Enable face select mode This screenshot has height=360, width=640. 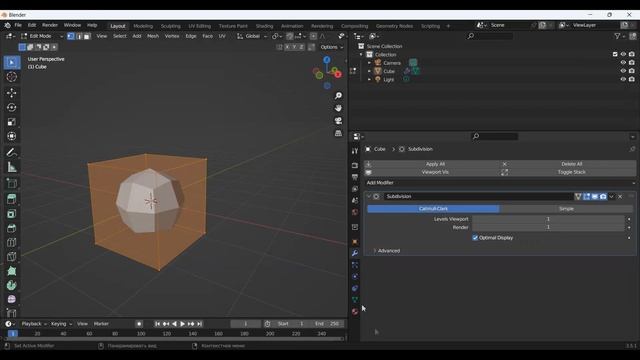click(x=87, y=36)
